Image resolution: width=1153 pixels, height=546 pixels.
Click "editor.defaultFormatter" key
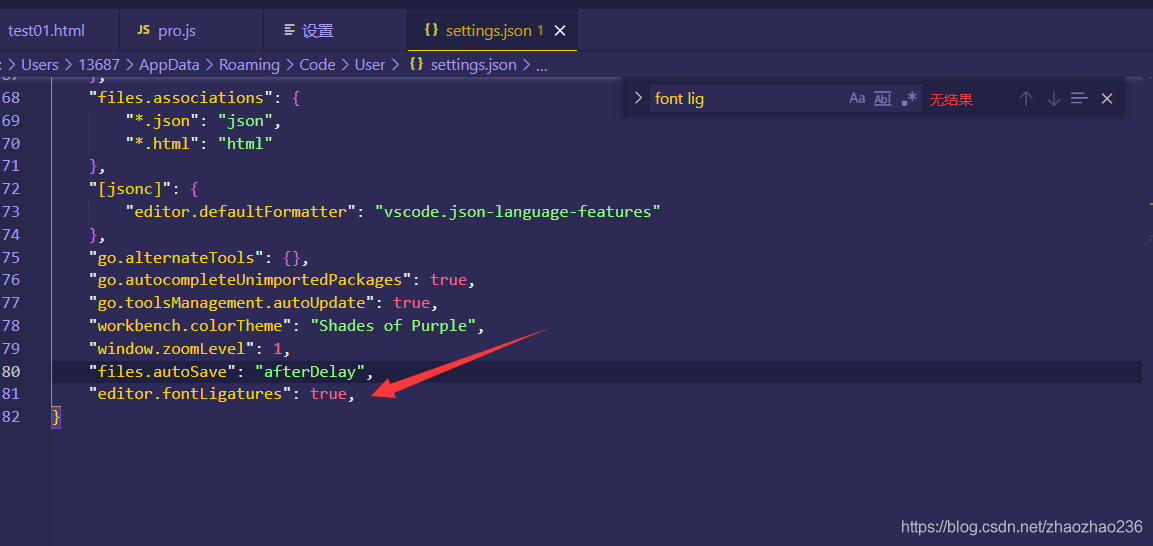click(241, 212)
